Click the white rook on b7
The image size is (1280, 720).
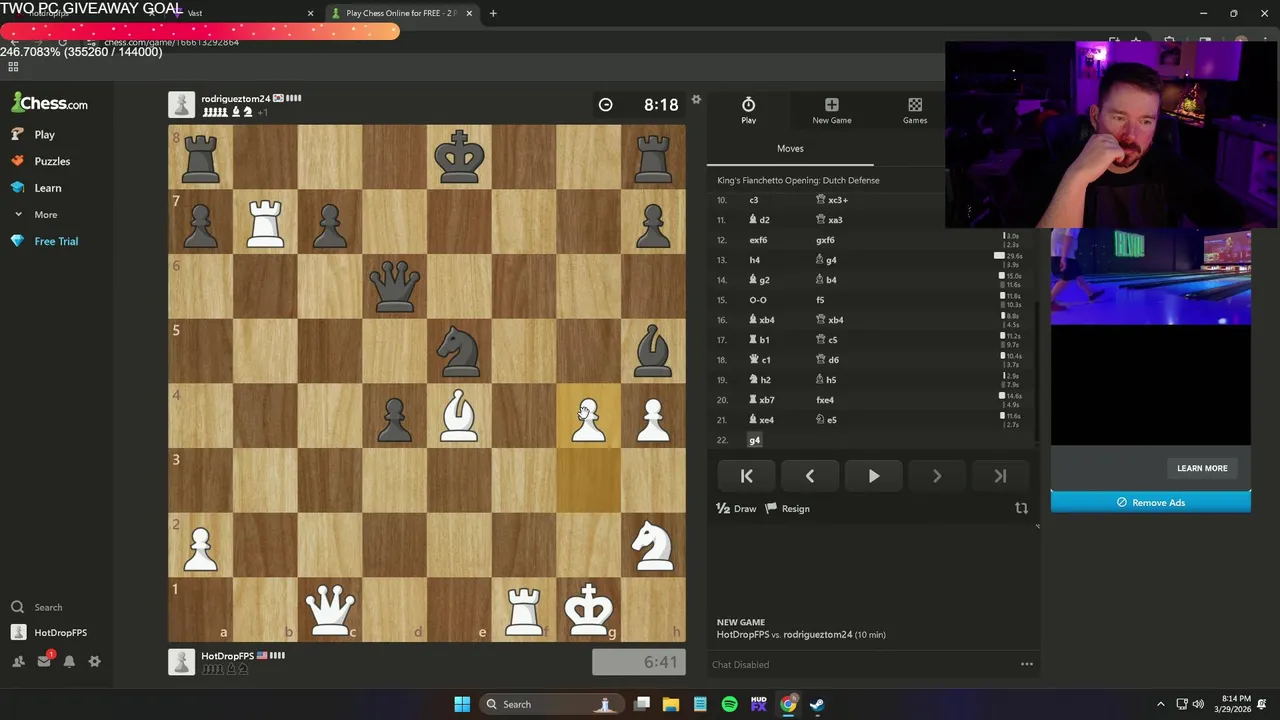pos(265,222)
